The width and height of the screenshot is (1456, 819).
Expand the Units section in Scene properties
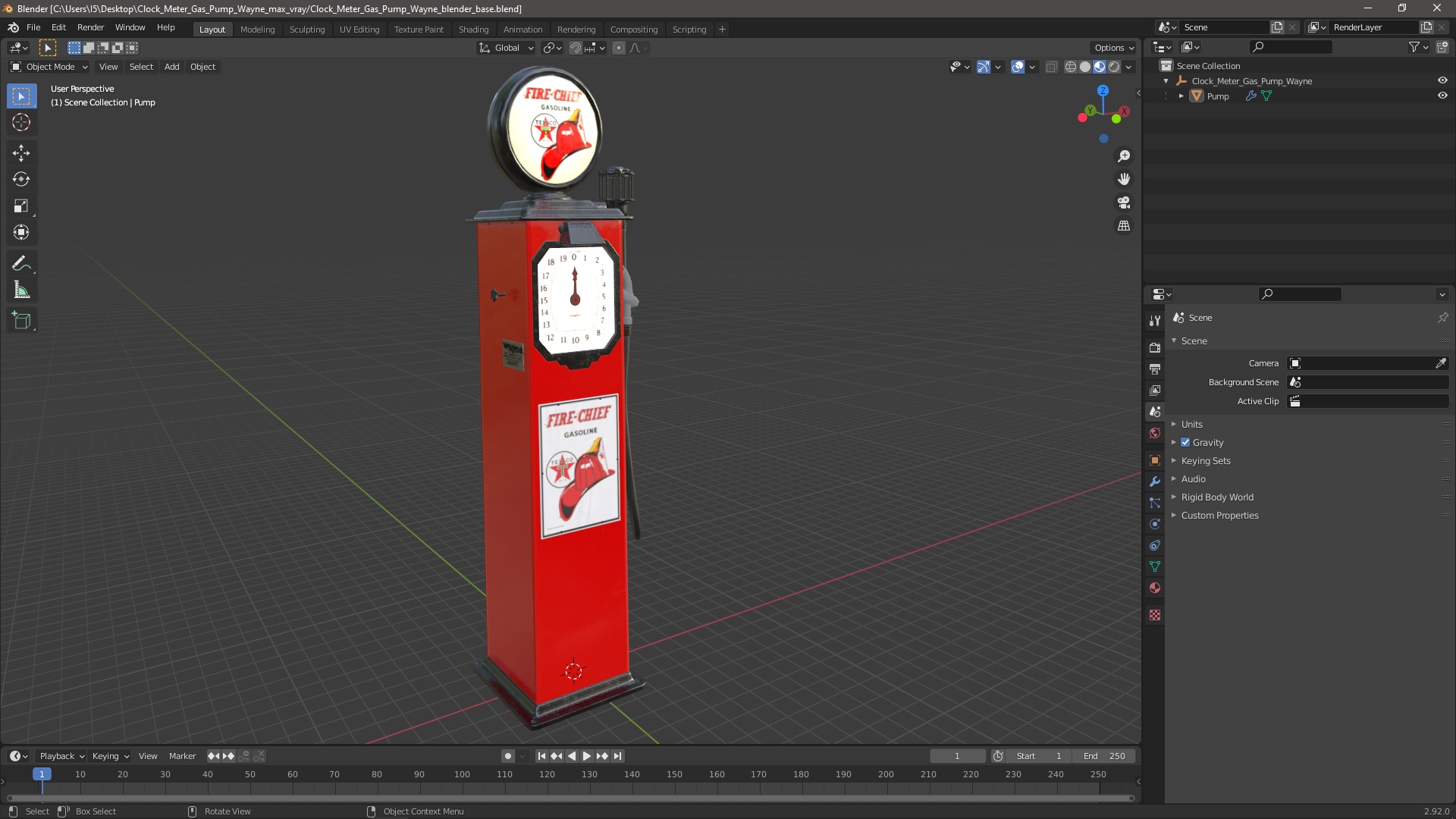point(1175,423)
